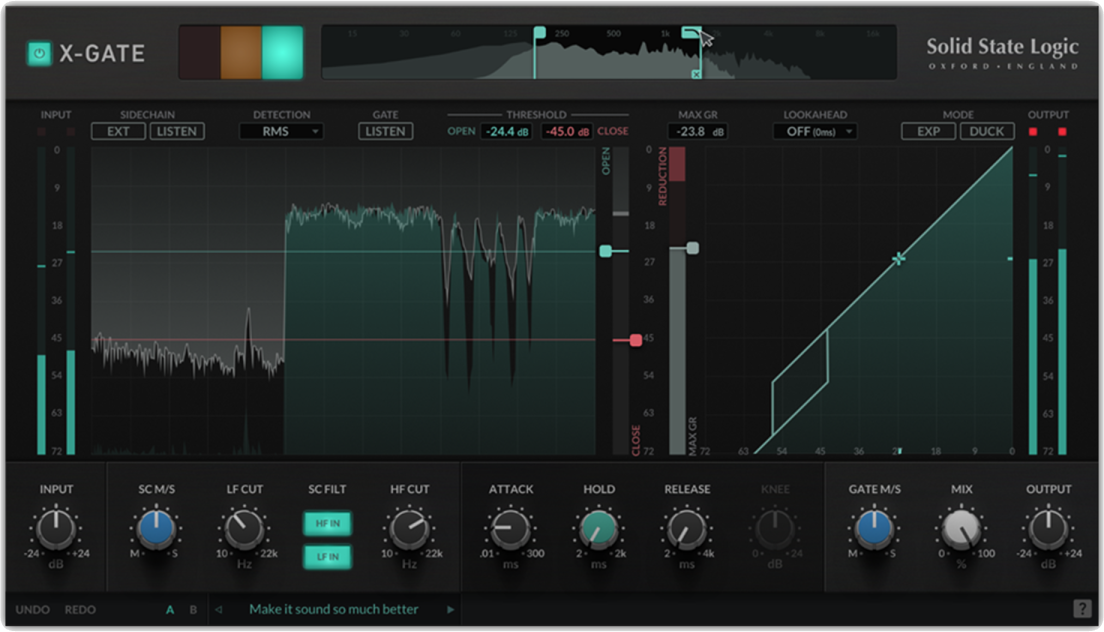Switch to preset slot B
Image resolution: width=1104 pixels, height=632 pixels.
[193, 609]
